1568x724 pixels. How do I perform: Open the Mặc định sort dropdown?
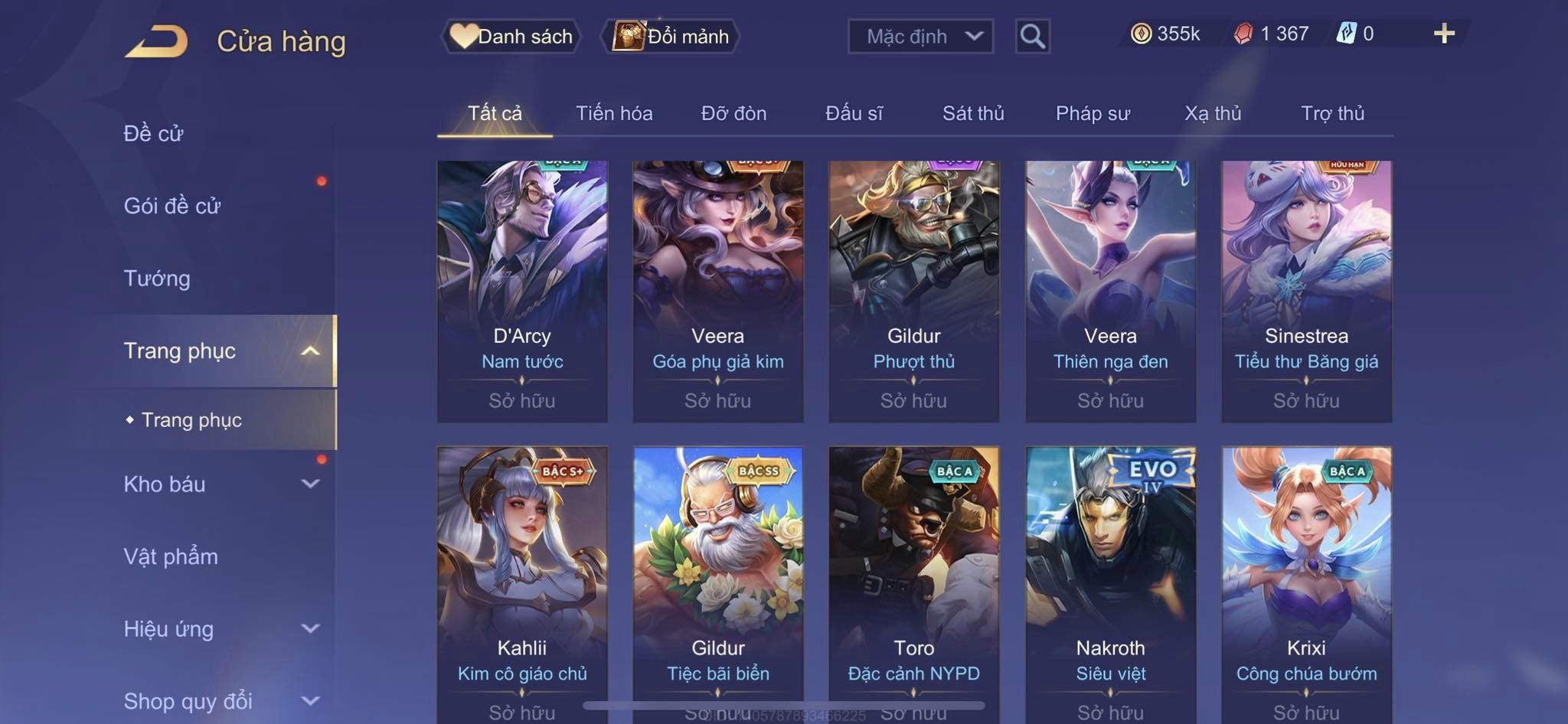point(920,36)
